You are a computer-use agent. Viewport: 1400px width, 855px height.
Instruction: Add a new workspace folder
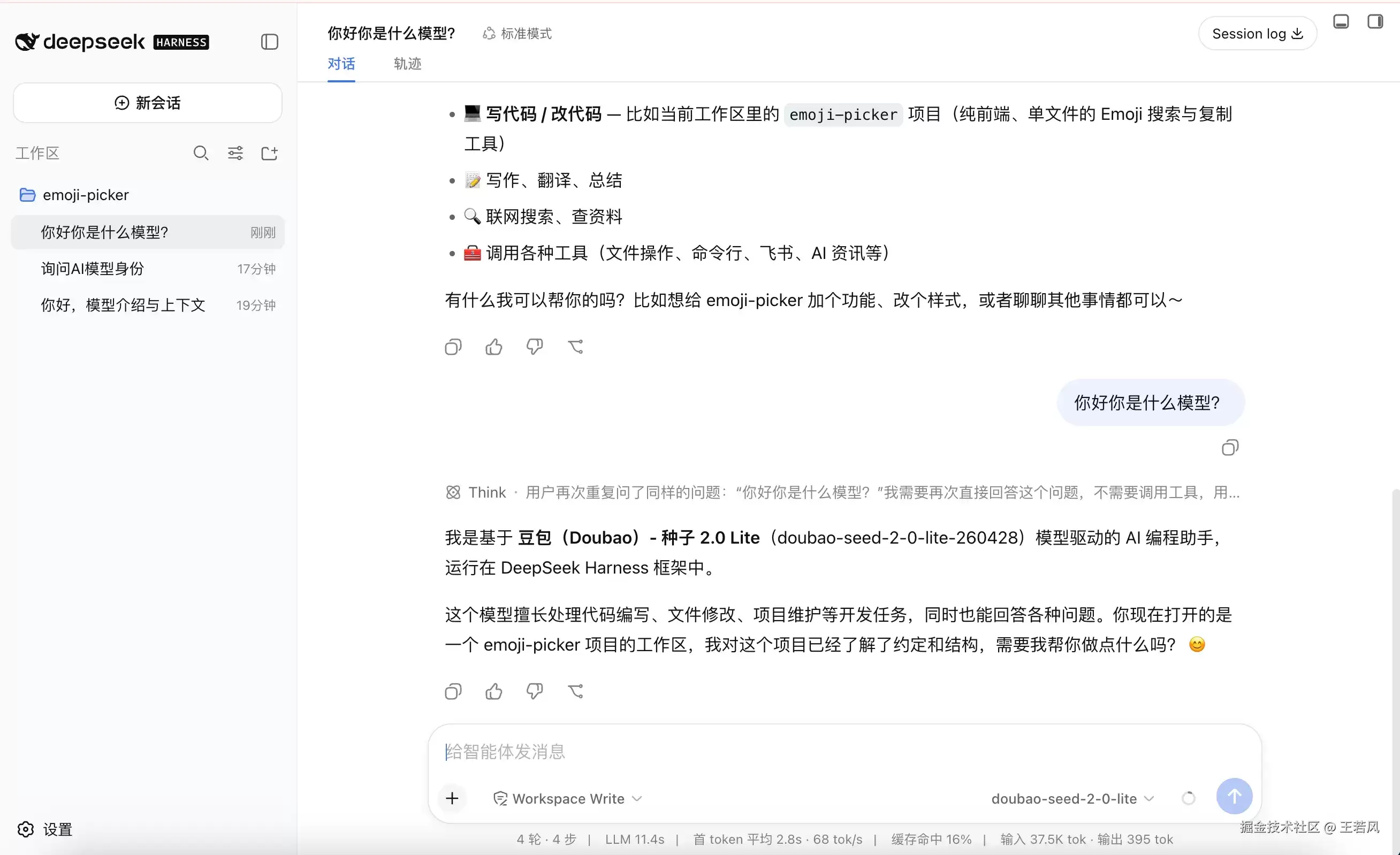[x=269, y=153]
